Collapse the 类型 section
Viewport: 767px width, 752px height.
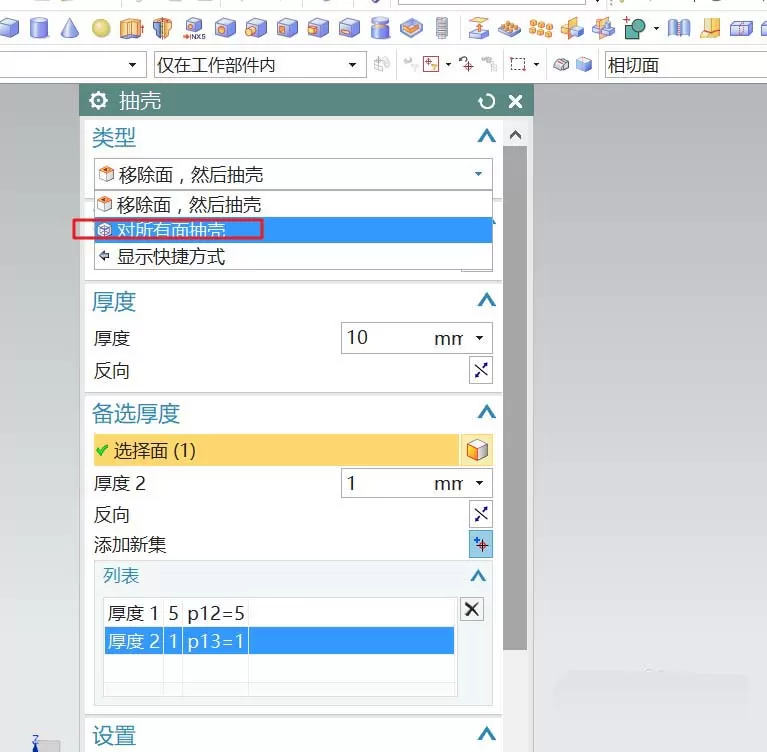486,136
